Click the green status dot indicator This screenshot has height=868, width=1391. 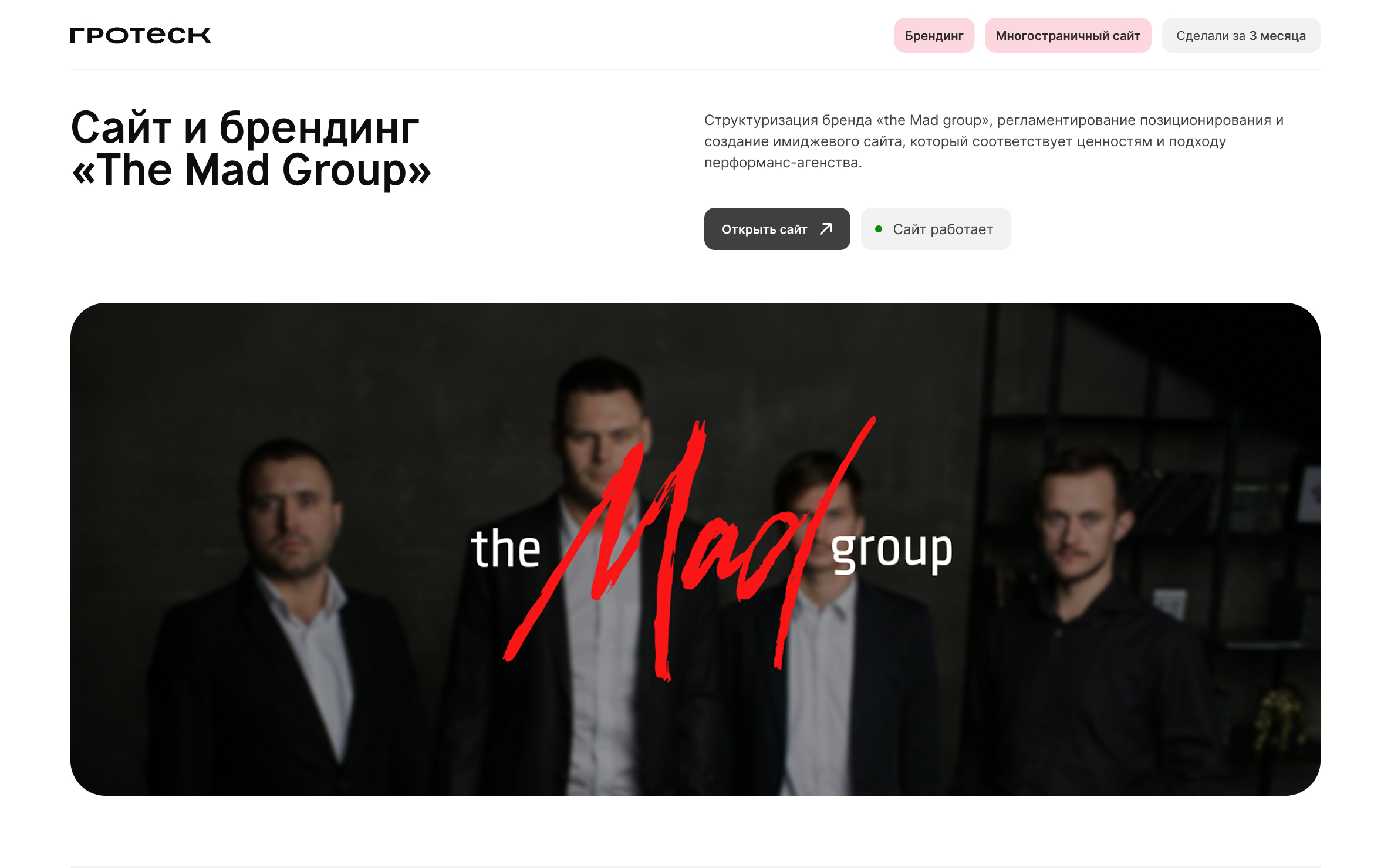click(x=879, y=229)
